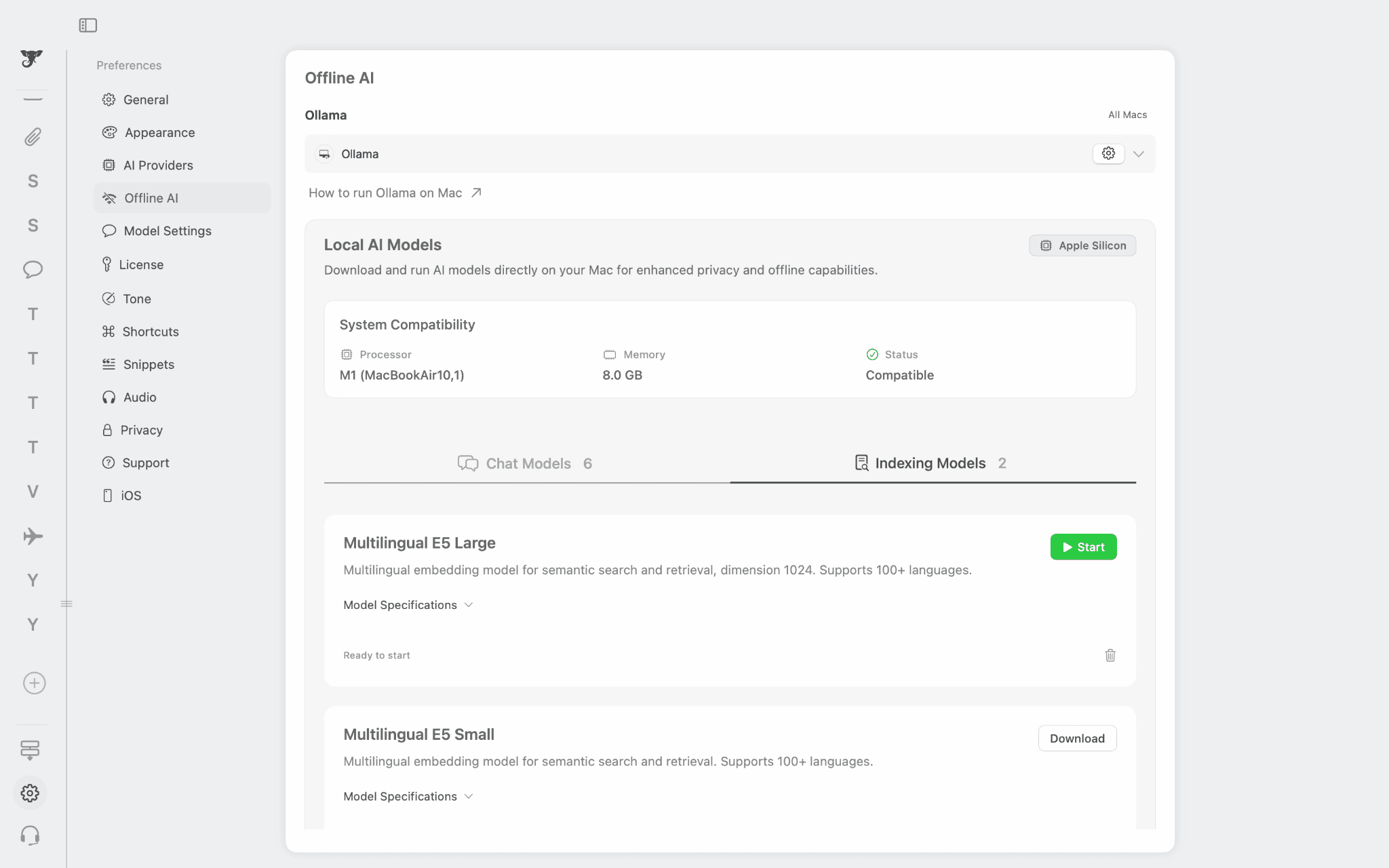
Task: Delete Multilingual E5 Large using the trash icon
Action: click(1110, 655)
